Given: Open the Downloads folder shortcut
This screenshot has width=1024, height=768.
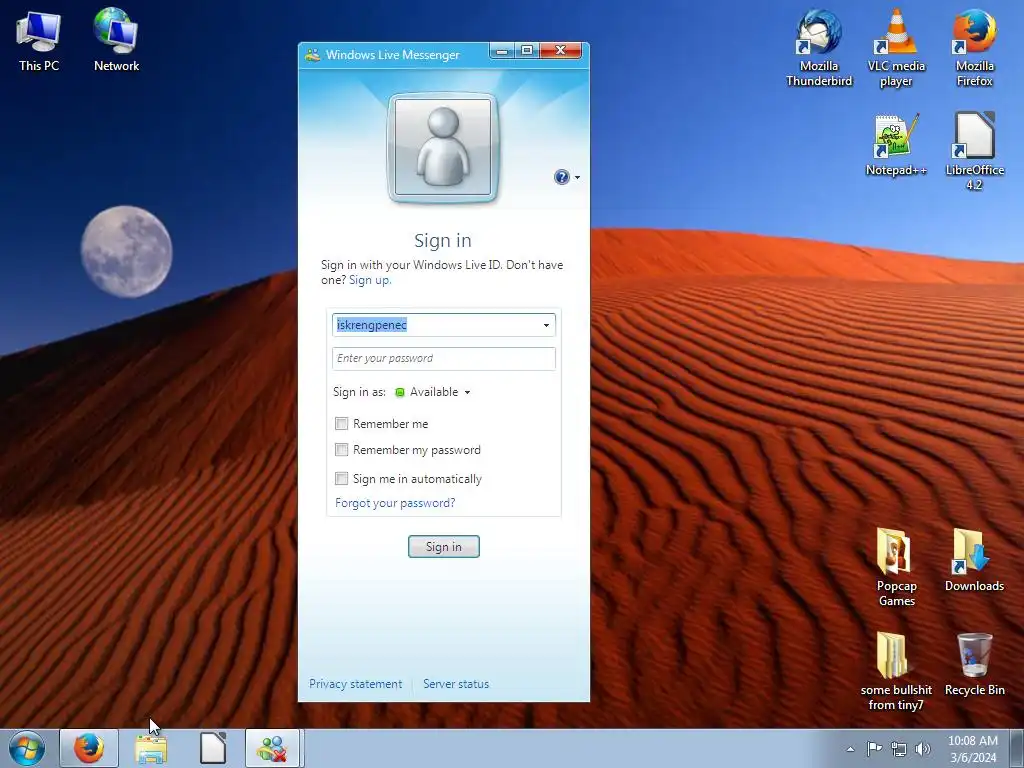Looking at the screenshot, I should (974, 560).
